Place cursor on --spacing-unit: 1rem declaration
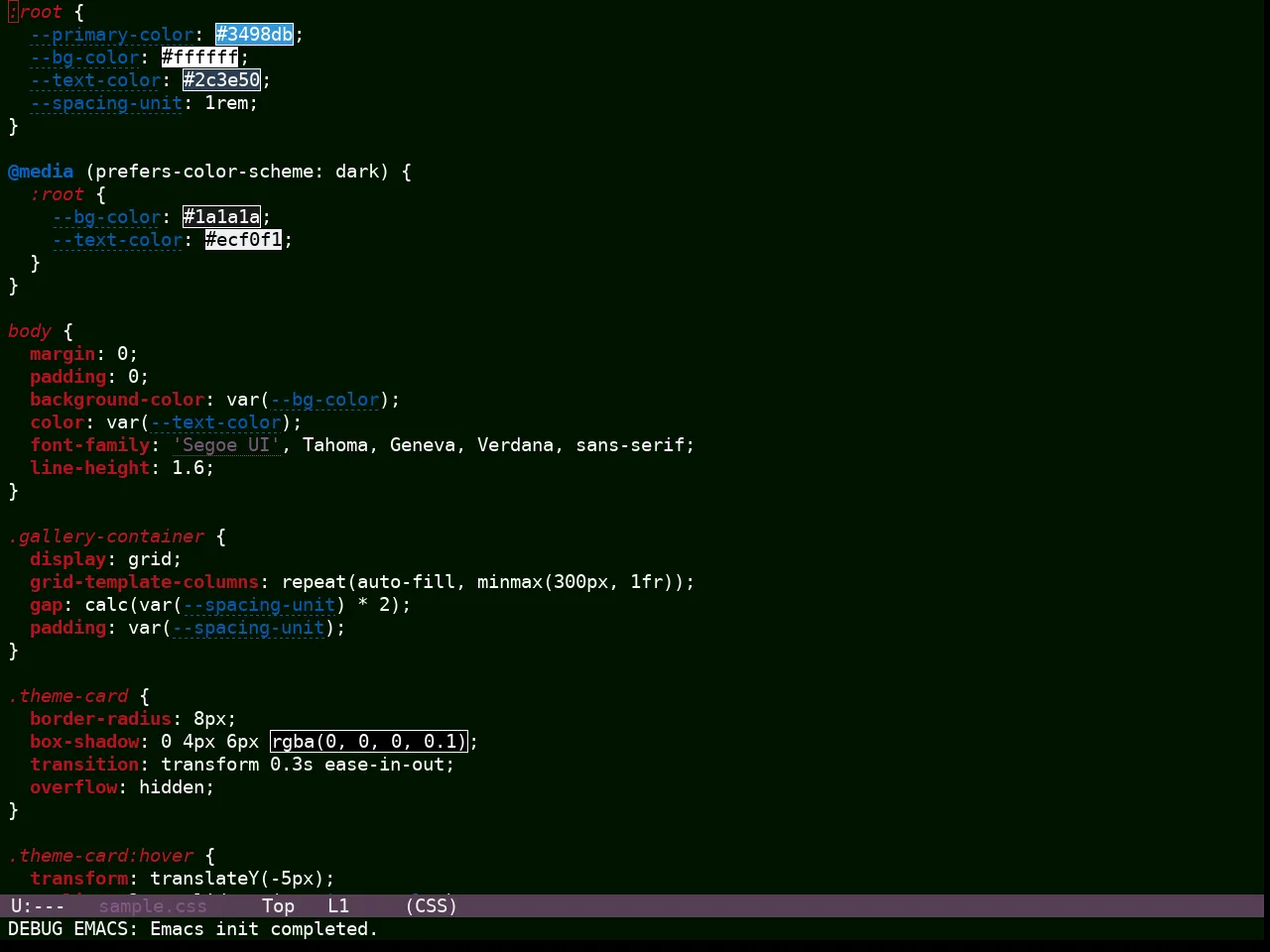Image resolution: width=1270 pixels, height=952 pixels. coord(144,103)
